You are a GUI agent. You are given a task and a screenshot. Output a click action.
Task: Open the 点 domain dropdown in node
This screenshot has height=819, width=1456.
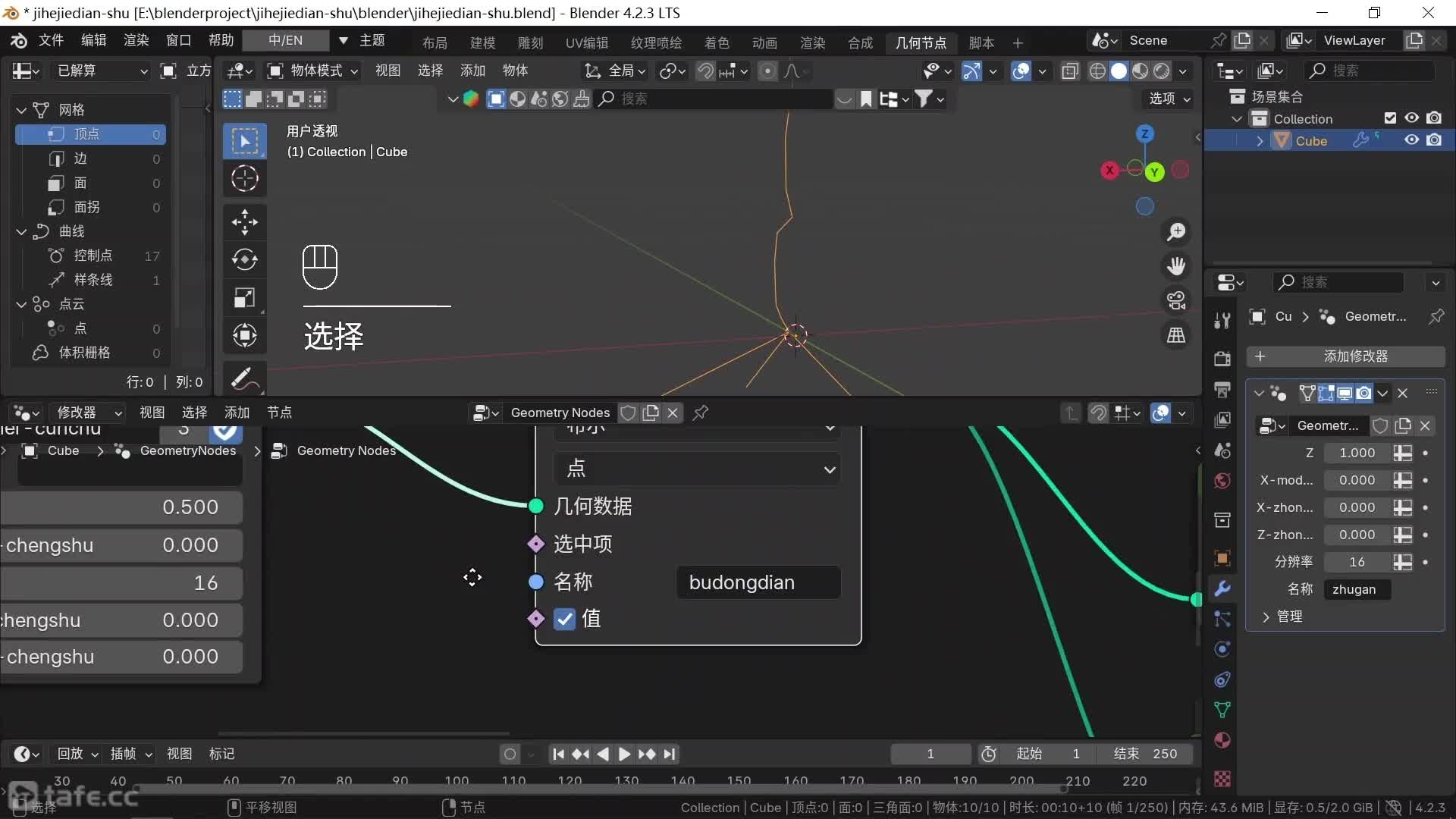[x=696, y=469]
